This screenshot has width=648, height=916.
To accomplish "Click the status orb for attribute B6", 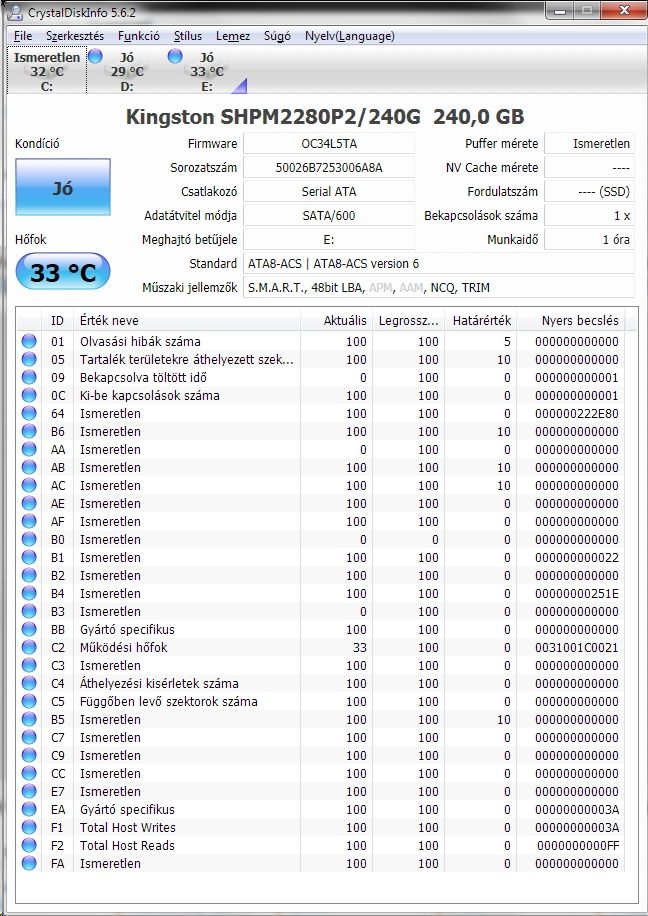I will pos(29,431).
